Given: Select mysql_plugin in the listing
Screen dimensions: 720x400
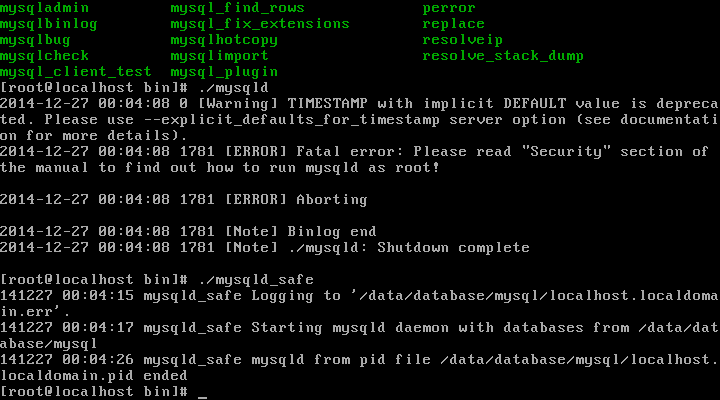Looking at the screenshot, I should click(224, 72).
